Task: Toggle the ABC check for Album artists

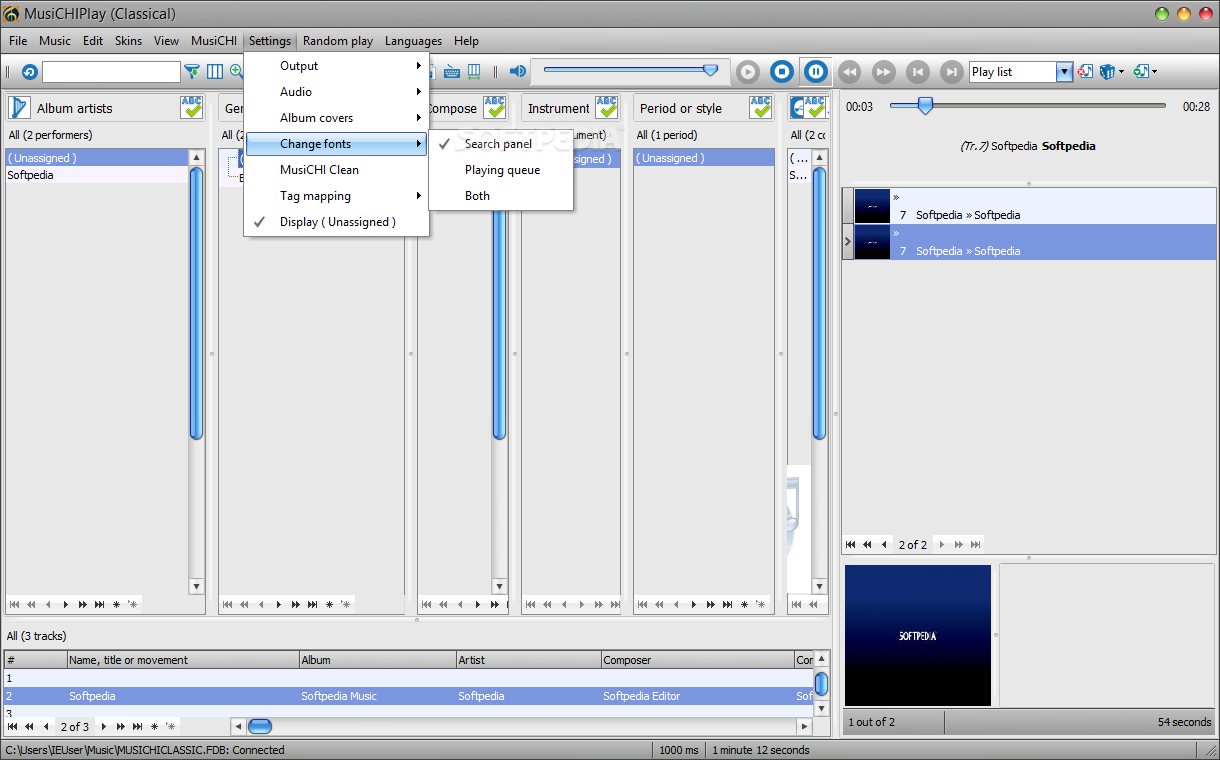Action: pyautogui.click(x=192, y=108)
